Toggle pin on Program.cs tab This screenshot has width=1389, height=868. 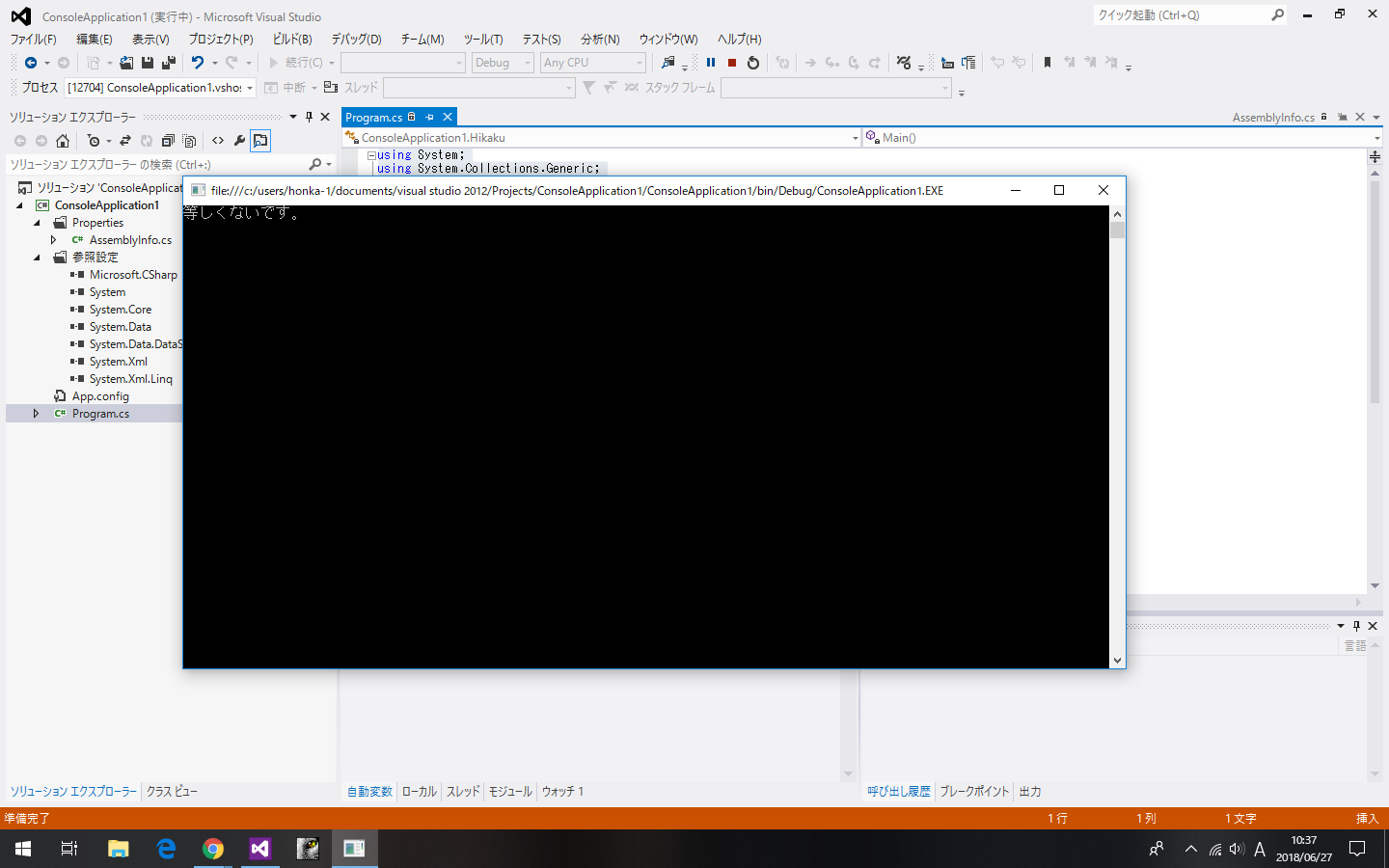point(430,117)
